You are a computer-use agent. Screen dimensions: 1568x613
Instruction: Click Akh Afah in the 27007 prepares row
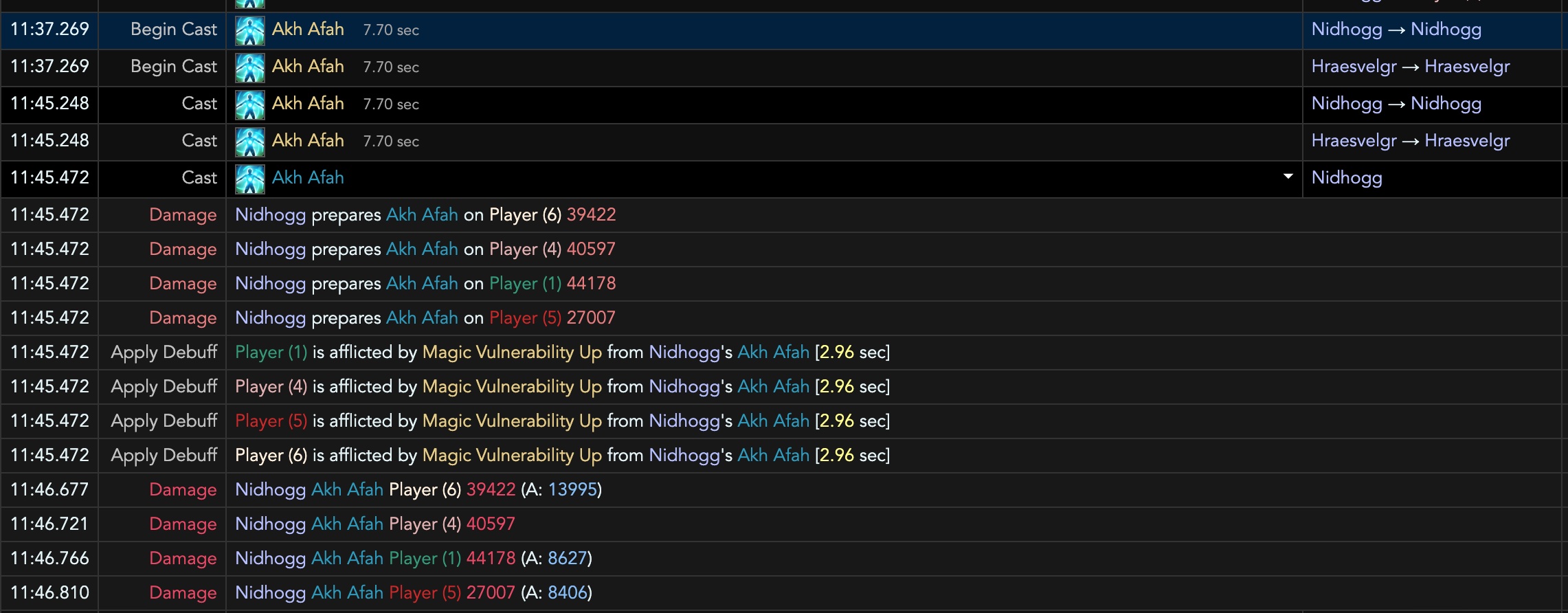click(x=422, y=318)
